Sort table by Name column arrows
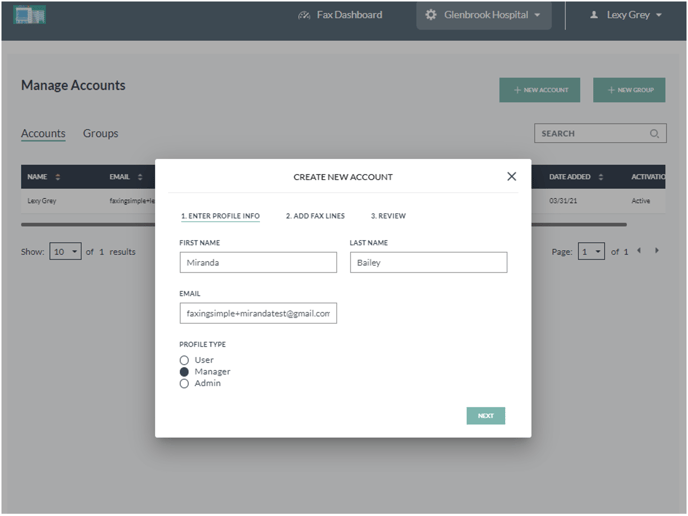The height and width of the screenshot is (516, 688). (57, 177)
